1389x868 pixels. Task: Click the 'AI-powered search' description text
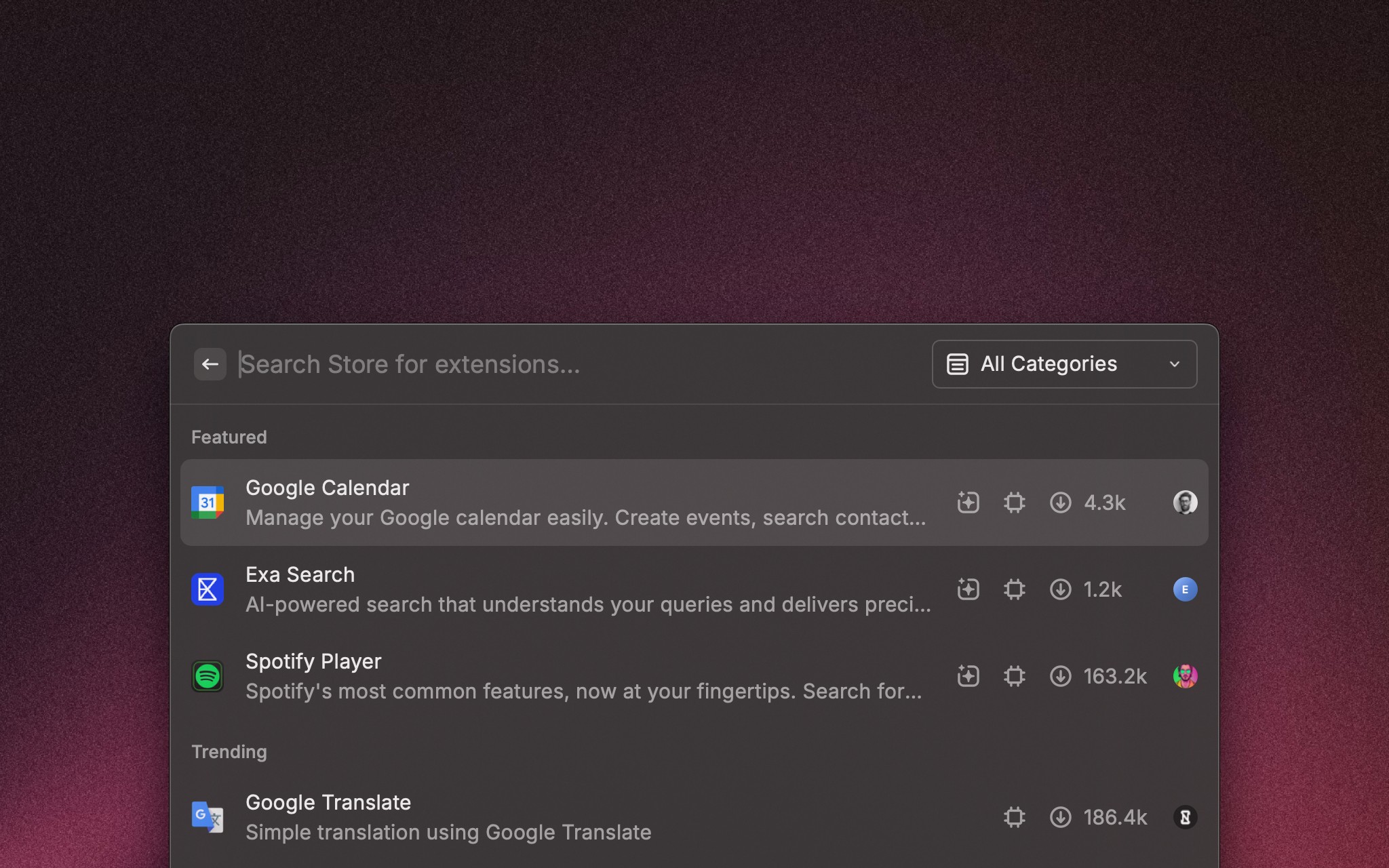pos(588,604)
